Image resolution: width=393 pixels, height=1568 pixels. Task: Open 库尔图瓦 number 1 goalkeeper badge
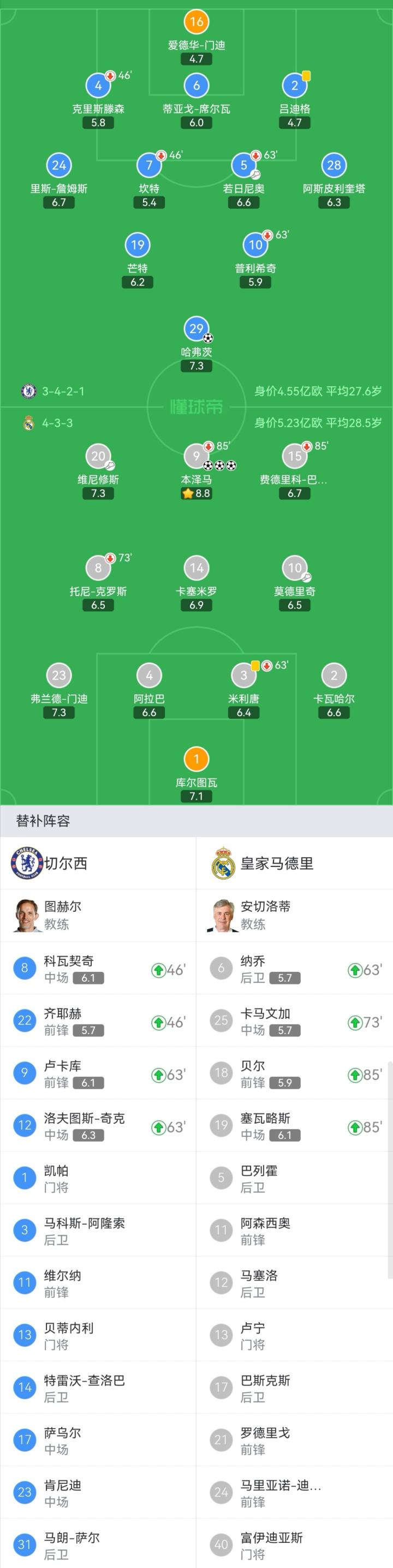click(196, 759)
